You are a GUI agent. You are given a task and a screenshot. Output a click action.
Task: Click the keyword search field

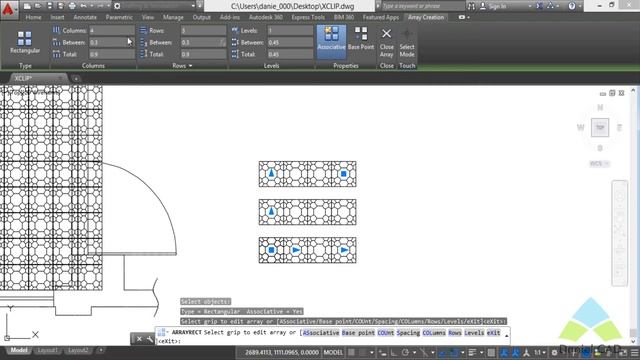(423, 6)
